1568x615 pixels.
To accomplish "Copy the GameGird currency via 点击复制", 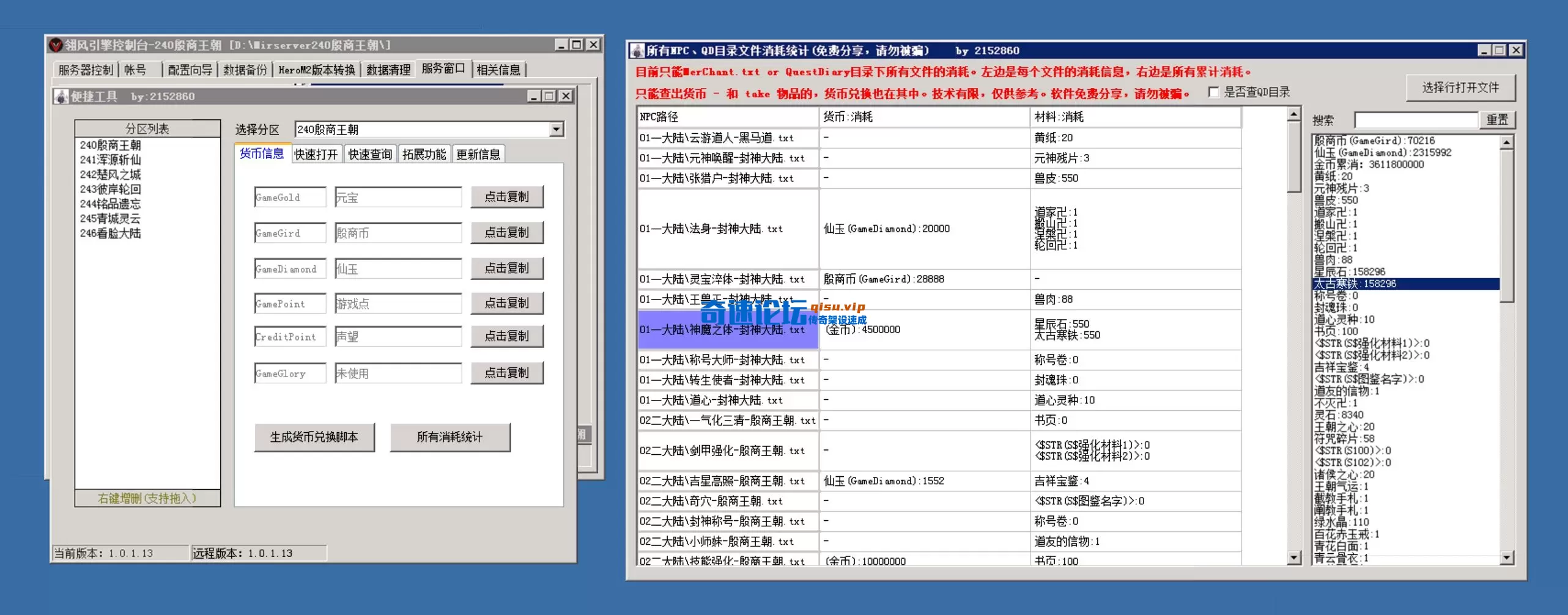I will click(x=507, y=233).
